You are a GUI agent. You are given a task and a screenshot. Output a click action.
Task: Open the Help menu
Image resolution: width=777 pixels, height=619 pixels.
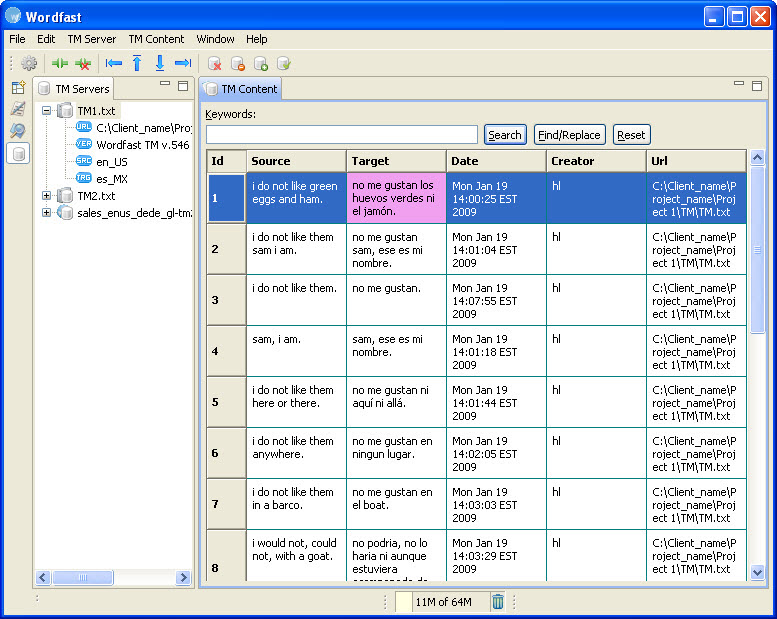257,39
